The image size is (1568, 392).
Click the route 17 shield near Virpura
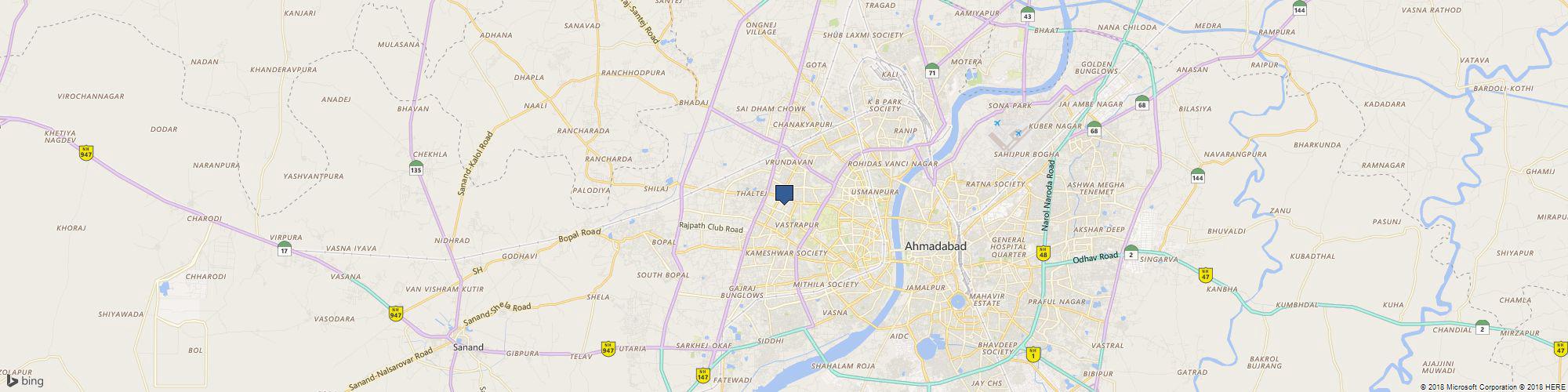pyautogui.click(x=285, y=249)
